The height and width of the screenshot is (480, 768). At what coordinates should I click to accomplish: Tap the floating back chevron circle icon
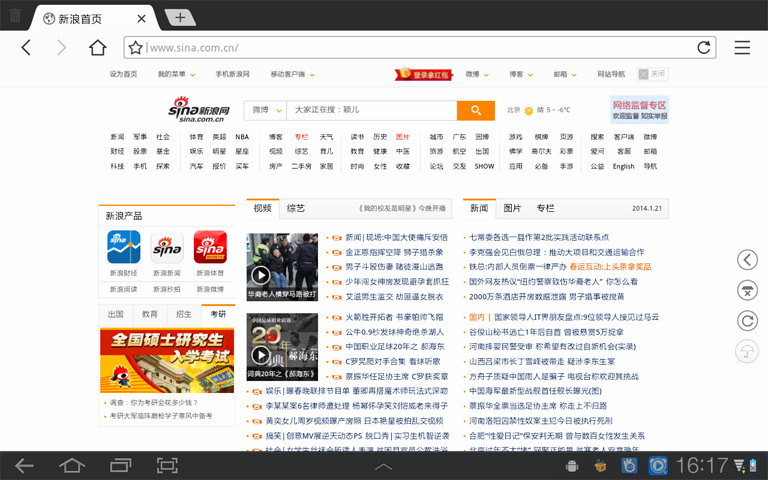click(x=747, y=260)
